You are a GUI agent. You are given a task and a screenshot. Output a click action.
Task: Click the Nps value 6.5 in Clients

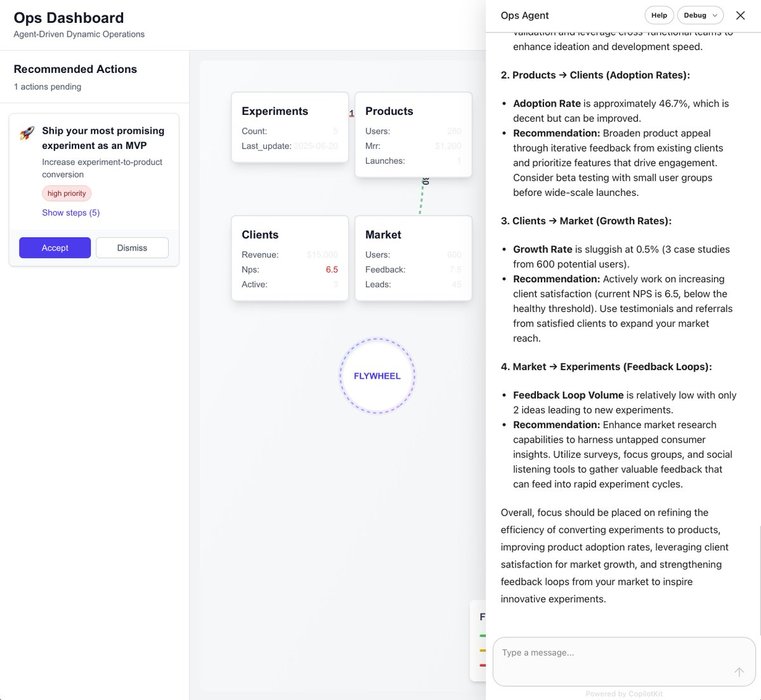pyautogui.click(x=331, y=270)
